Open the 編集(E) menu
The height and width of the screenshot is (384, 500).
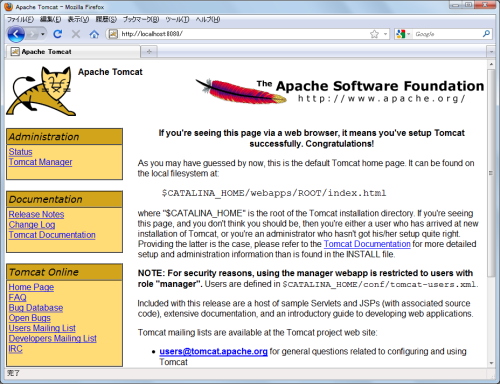50,19
